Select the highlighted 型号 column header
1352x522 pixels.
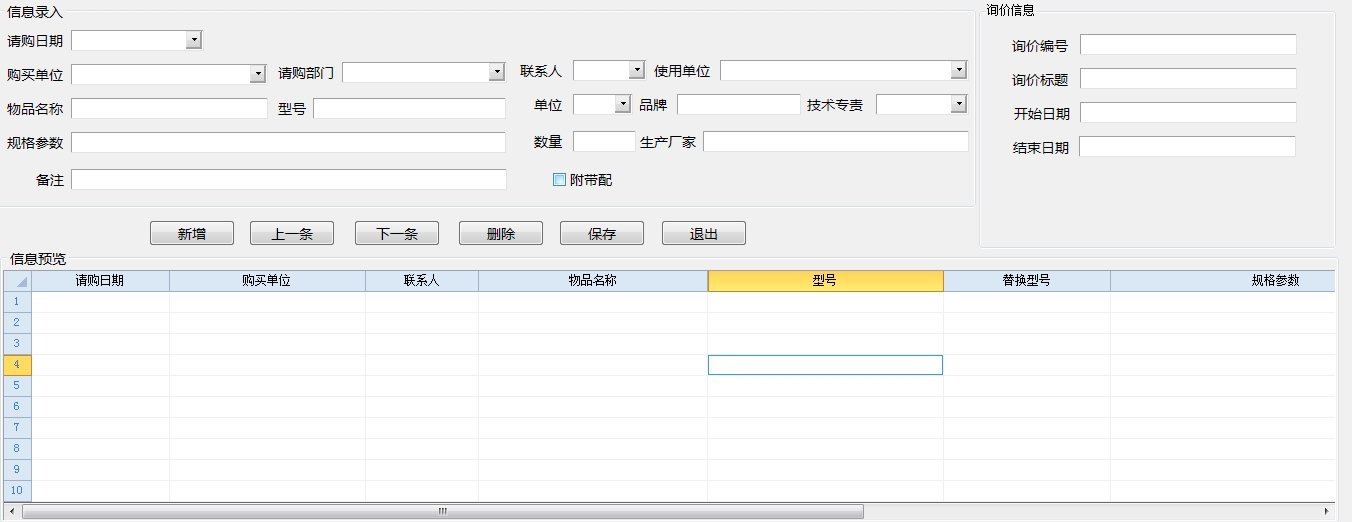pos(825,281)
